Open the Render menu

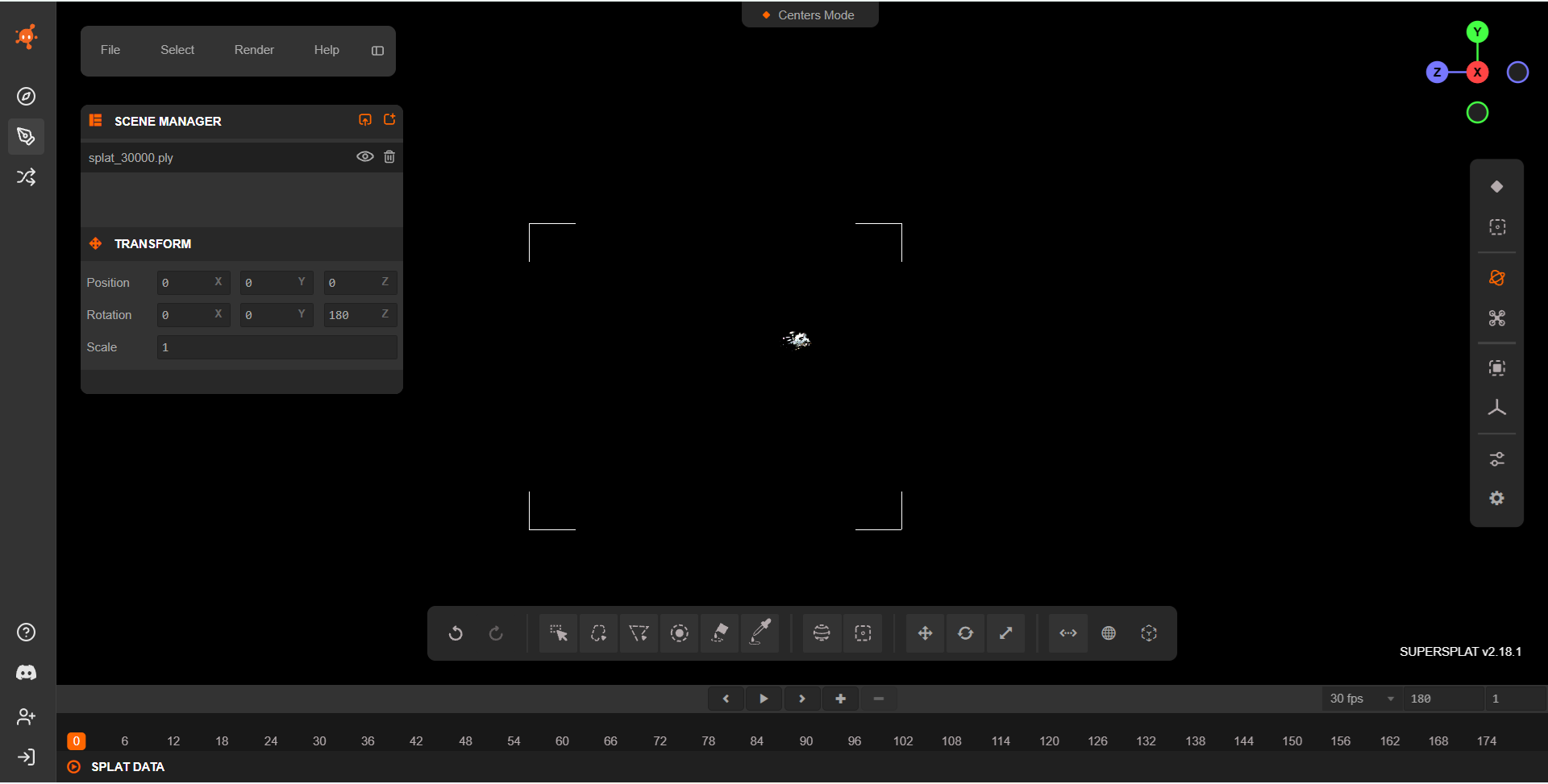(254, 50)
